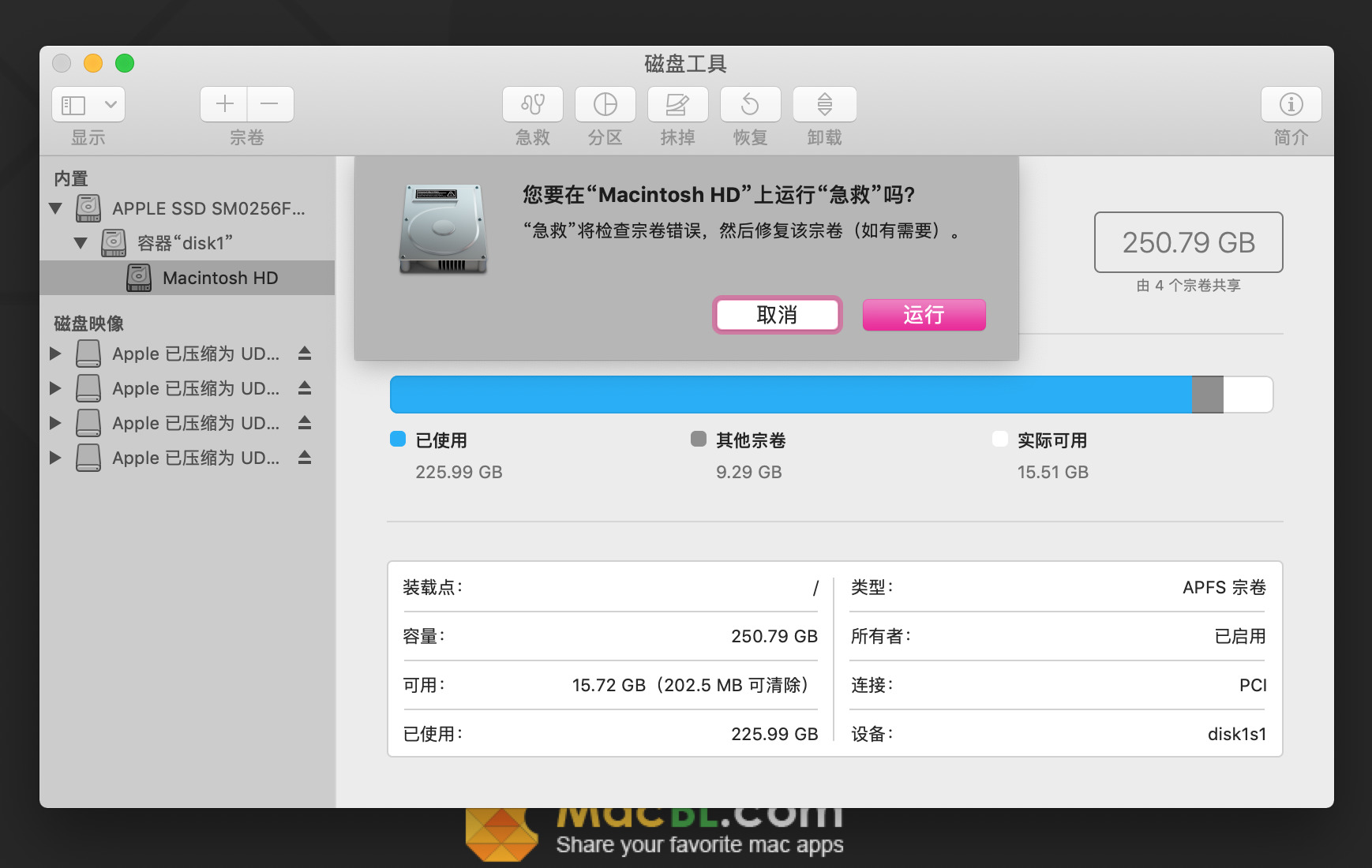Viewport: 1372px width, 868px height.
Task: Minimize the Disk Utility window
Action: pyautogui.click(x=93, y=63)
